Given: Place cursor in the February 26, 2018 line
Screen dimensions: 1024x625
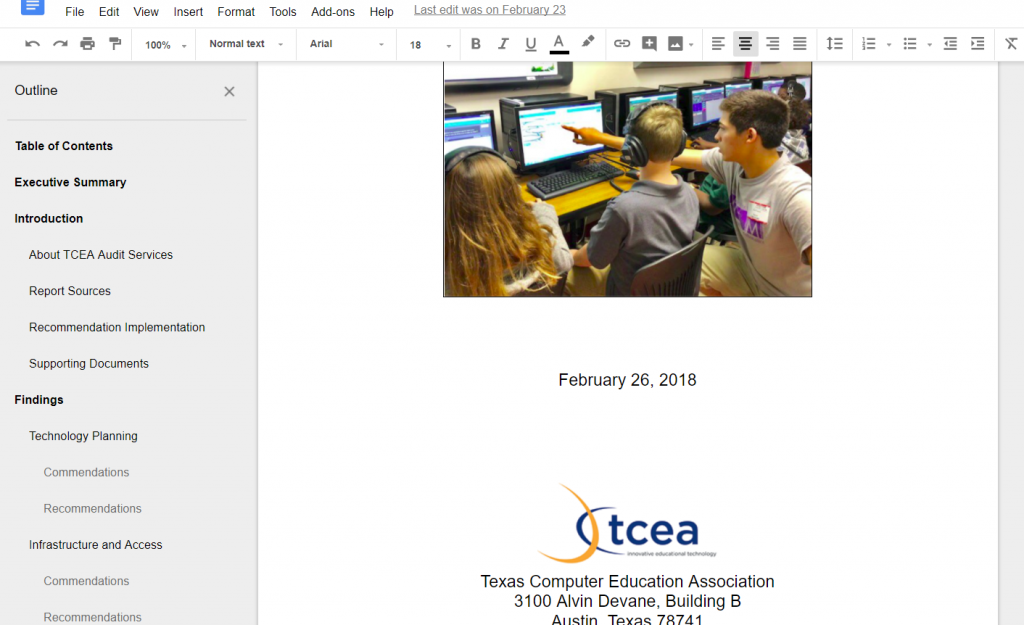Looking at the screenshot, I should [627, 380].
